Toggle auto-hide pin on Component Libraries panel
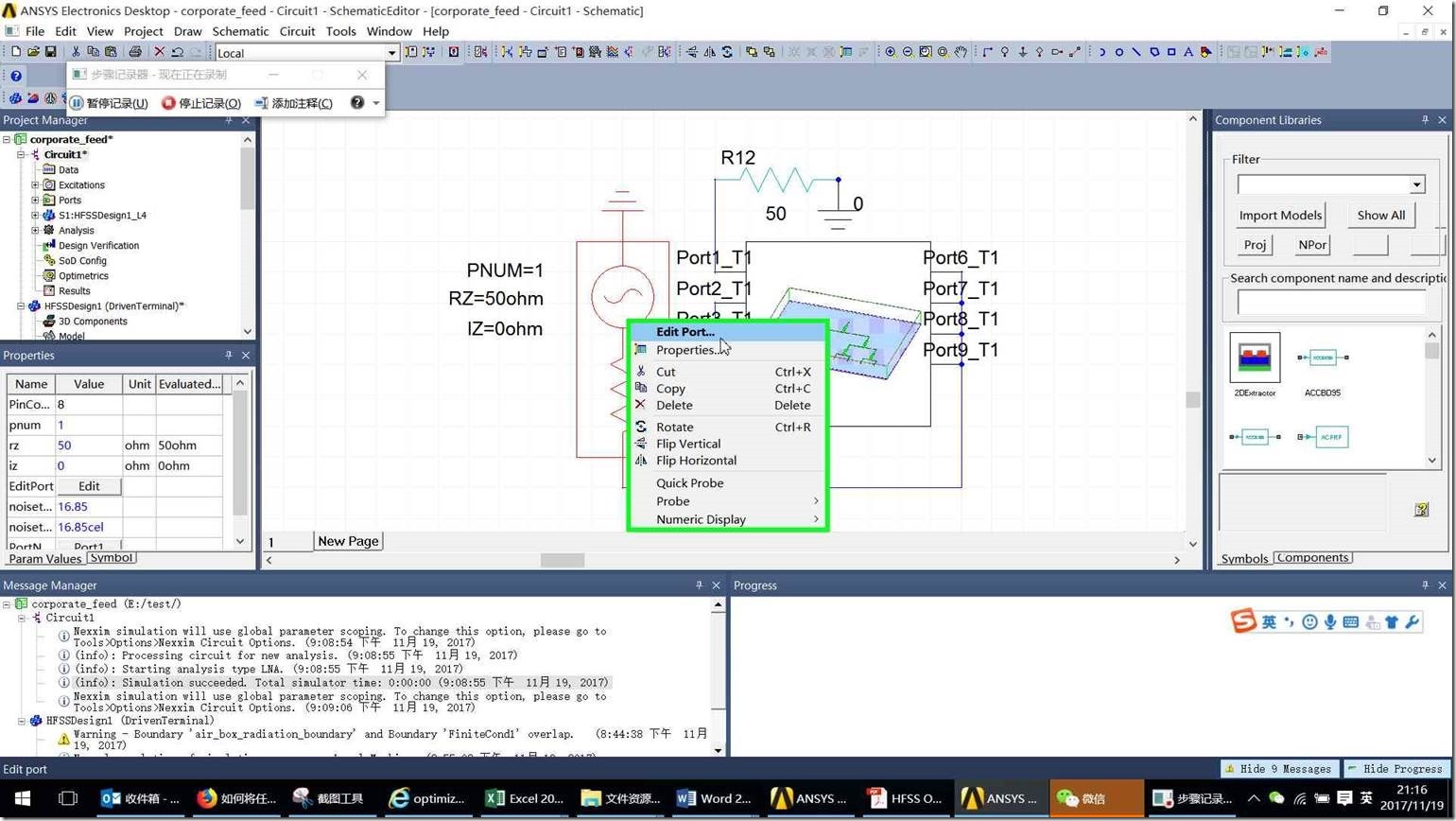 click(1425, 120)
